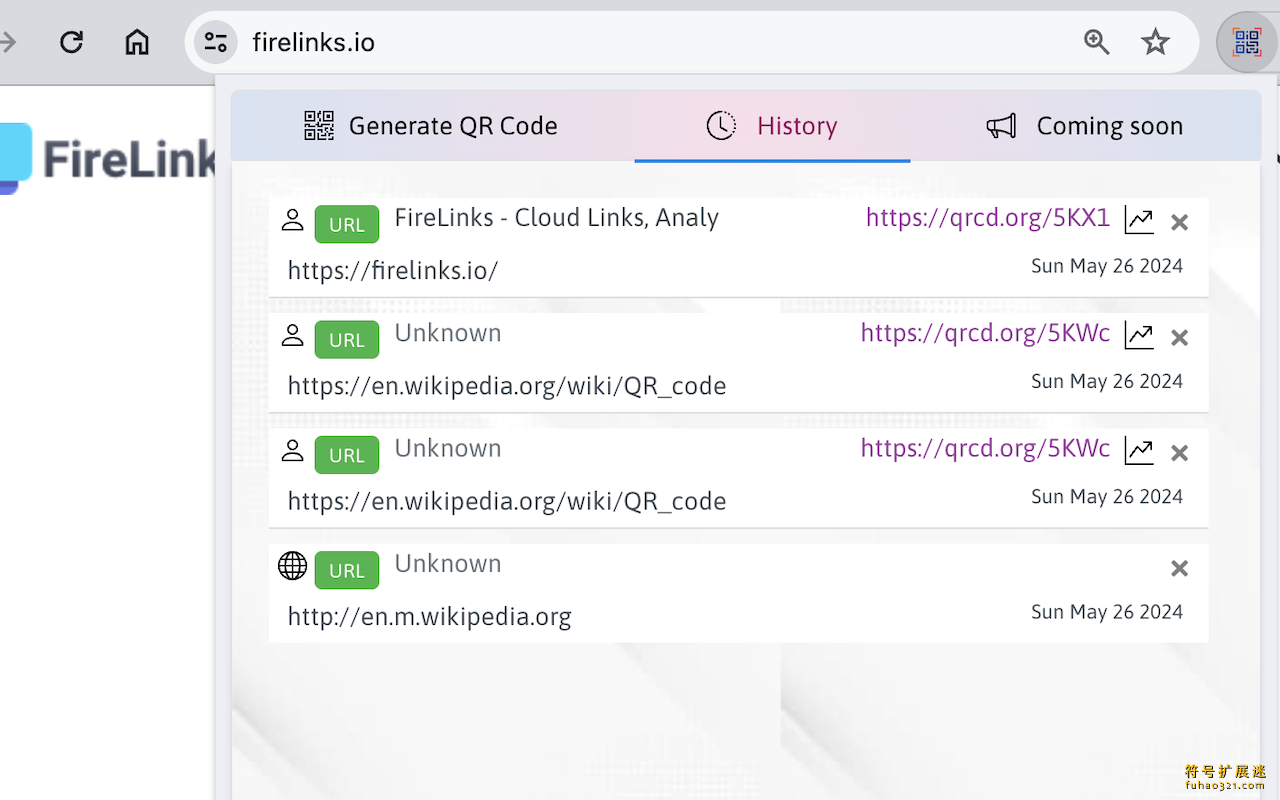The image size is (1280, 800).
Task: Click URL badge on en.m.wikipedia.org entry
Action: pos(347,570)
